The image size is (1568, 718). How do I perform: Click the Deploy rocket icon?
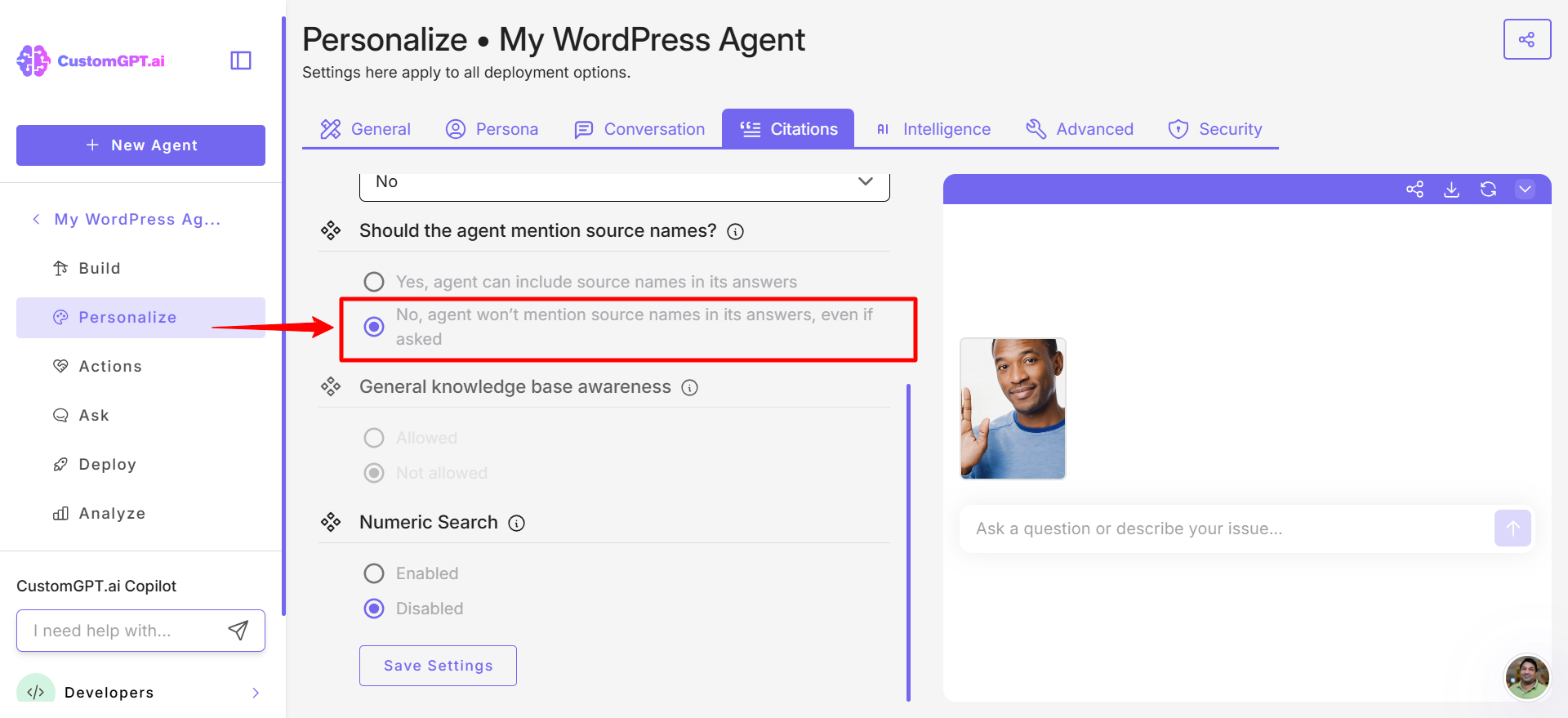tap(60, 464)
